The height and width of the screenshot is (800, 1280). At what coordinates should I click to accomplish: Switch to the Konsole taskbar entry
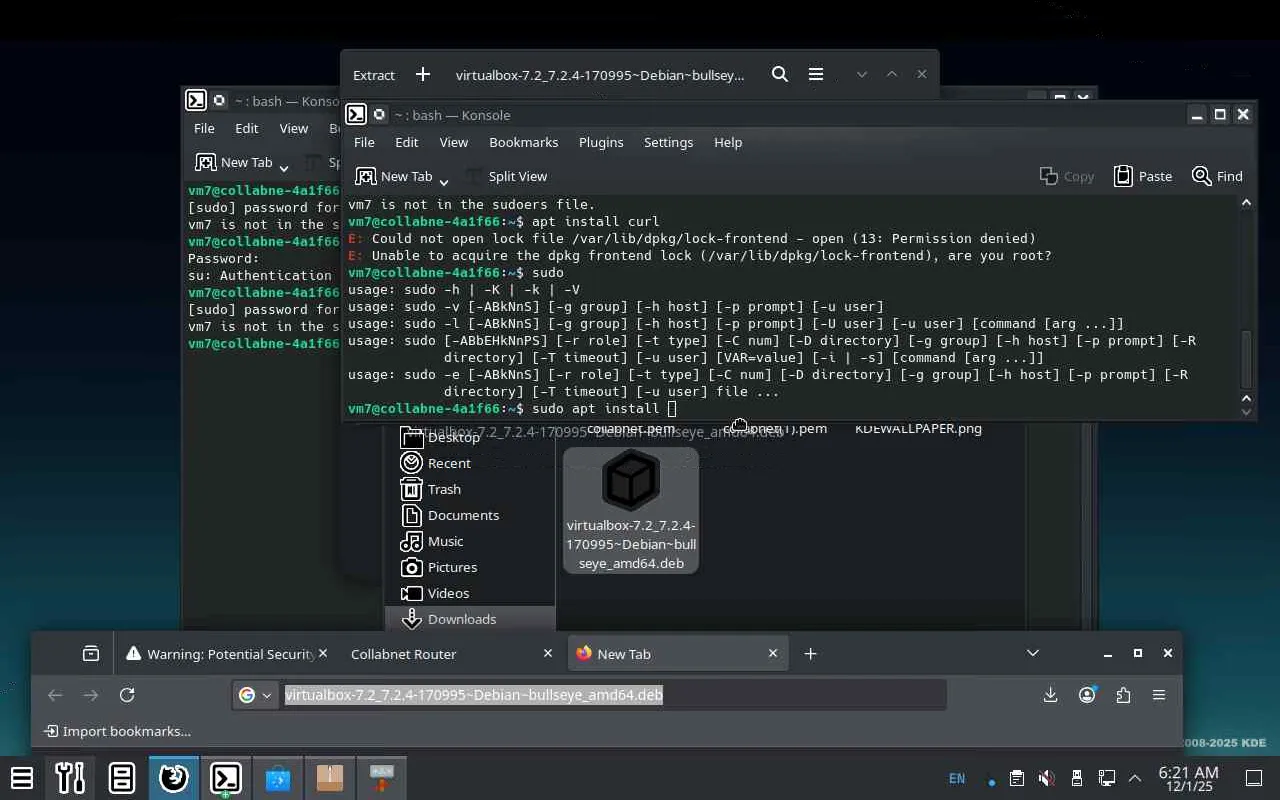tap(226, 777)
